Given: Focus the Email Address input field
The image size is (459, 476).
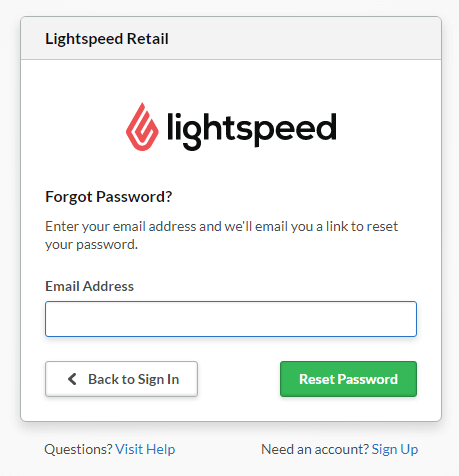Looking at the screenshot, I should pyautogui.click(x=231, y=319).
